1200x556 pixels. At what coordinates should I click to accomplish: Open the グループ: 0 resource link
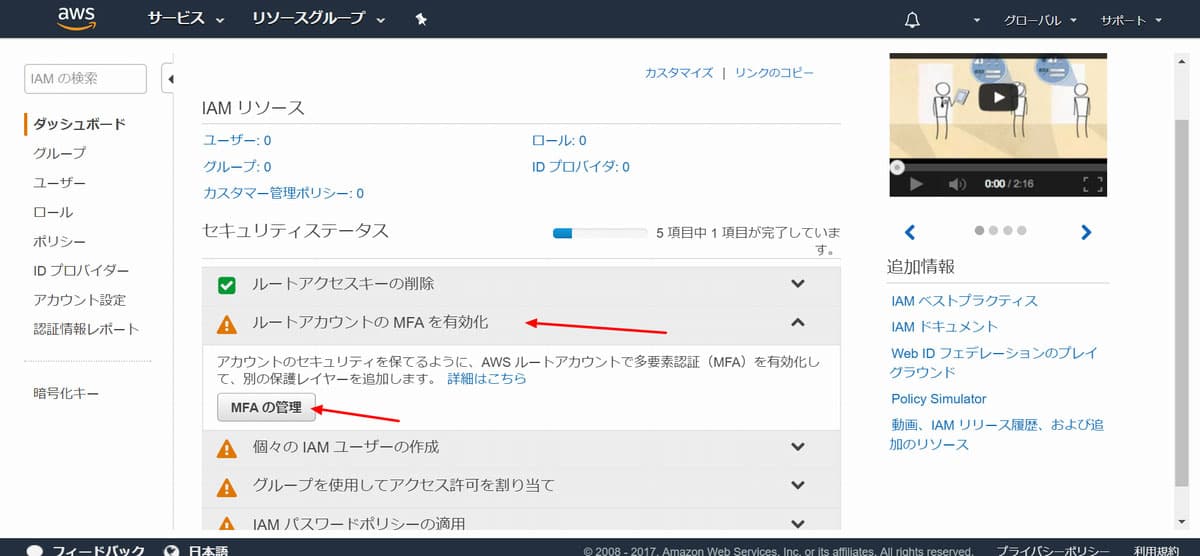point(237,167)
